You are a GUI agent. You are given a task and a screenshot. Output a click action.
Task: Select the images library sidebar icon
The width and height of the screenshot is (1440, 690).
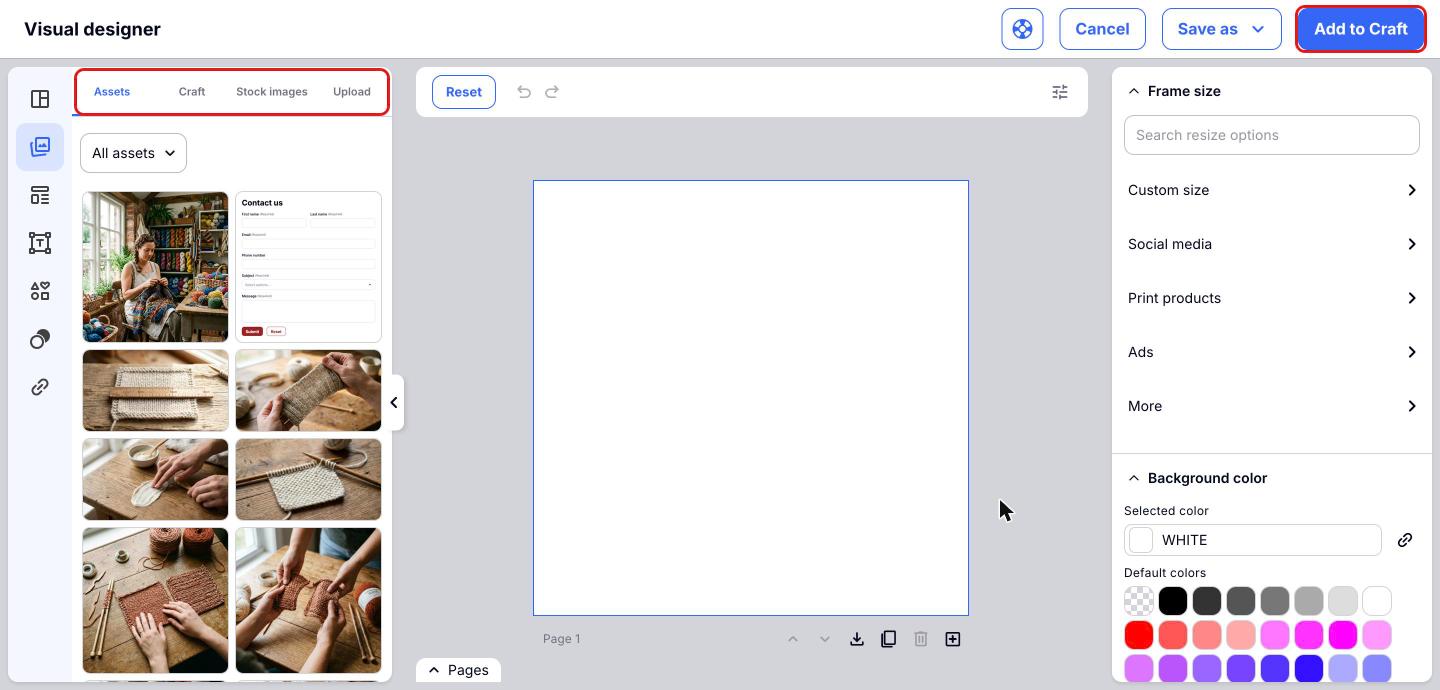(40, 147)
